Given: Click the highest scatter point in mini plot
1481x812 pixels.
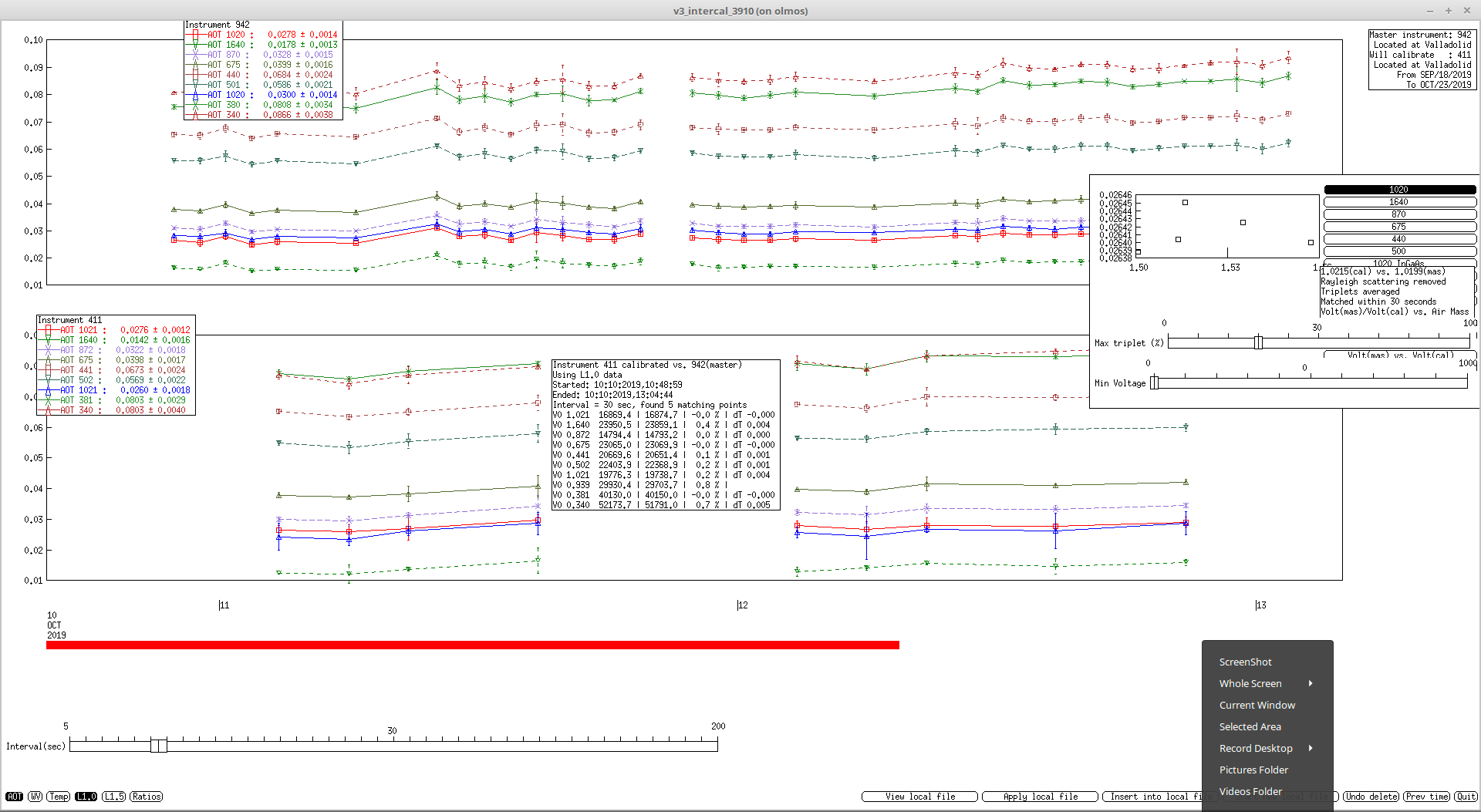Looking at the screenshot, I should pyautogui.click(x=1185, y=203).
